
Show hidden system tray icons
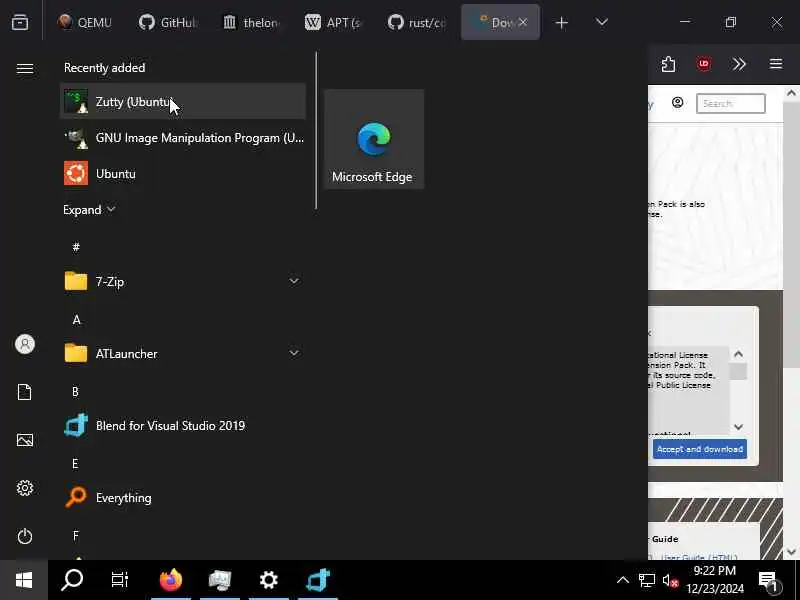coord(622,580)
